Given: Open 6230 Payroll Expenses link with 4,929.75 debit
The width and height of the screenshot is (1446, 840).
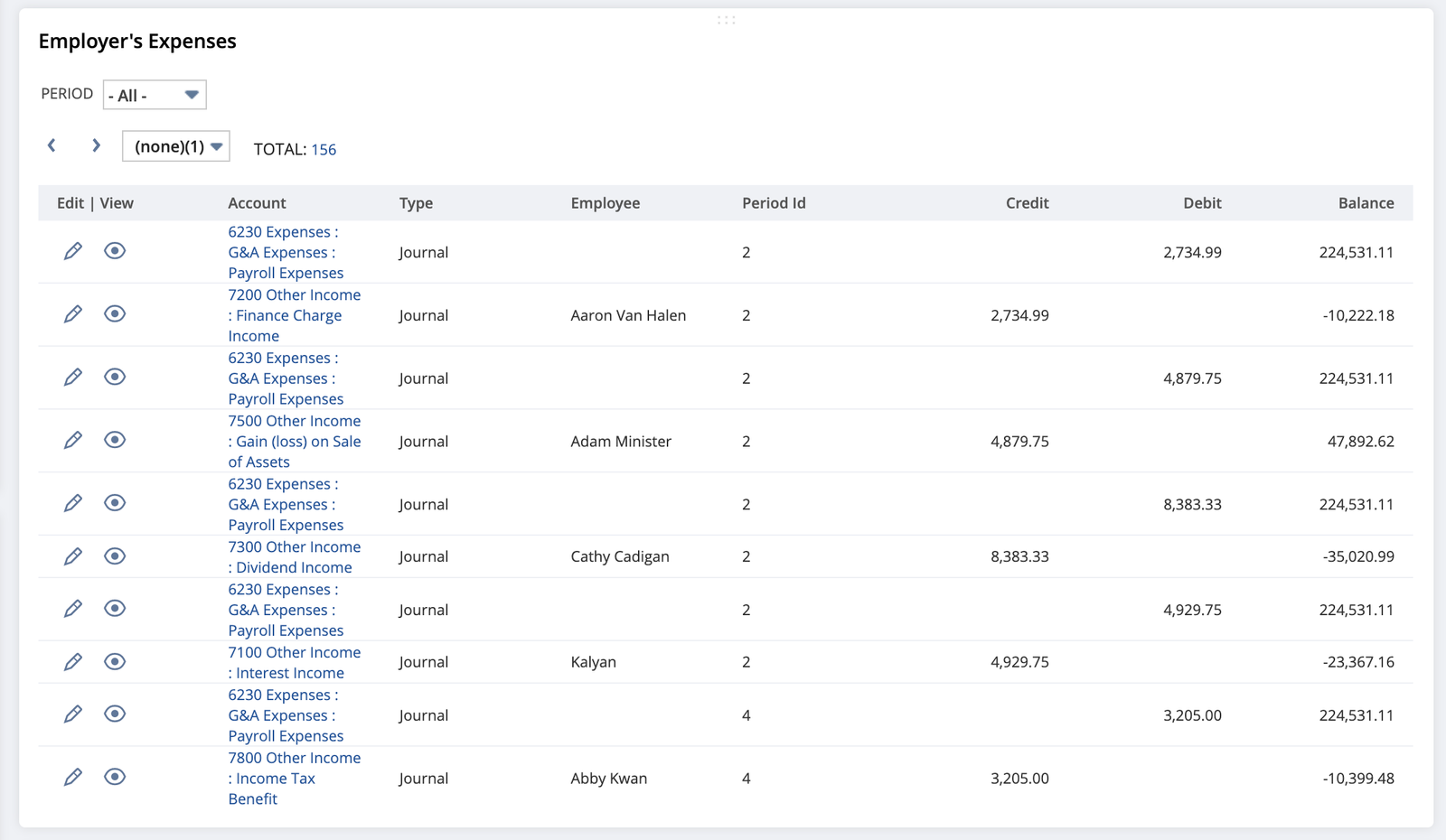Looking at the screenshot, I should [286, 610].
